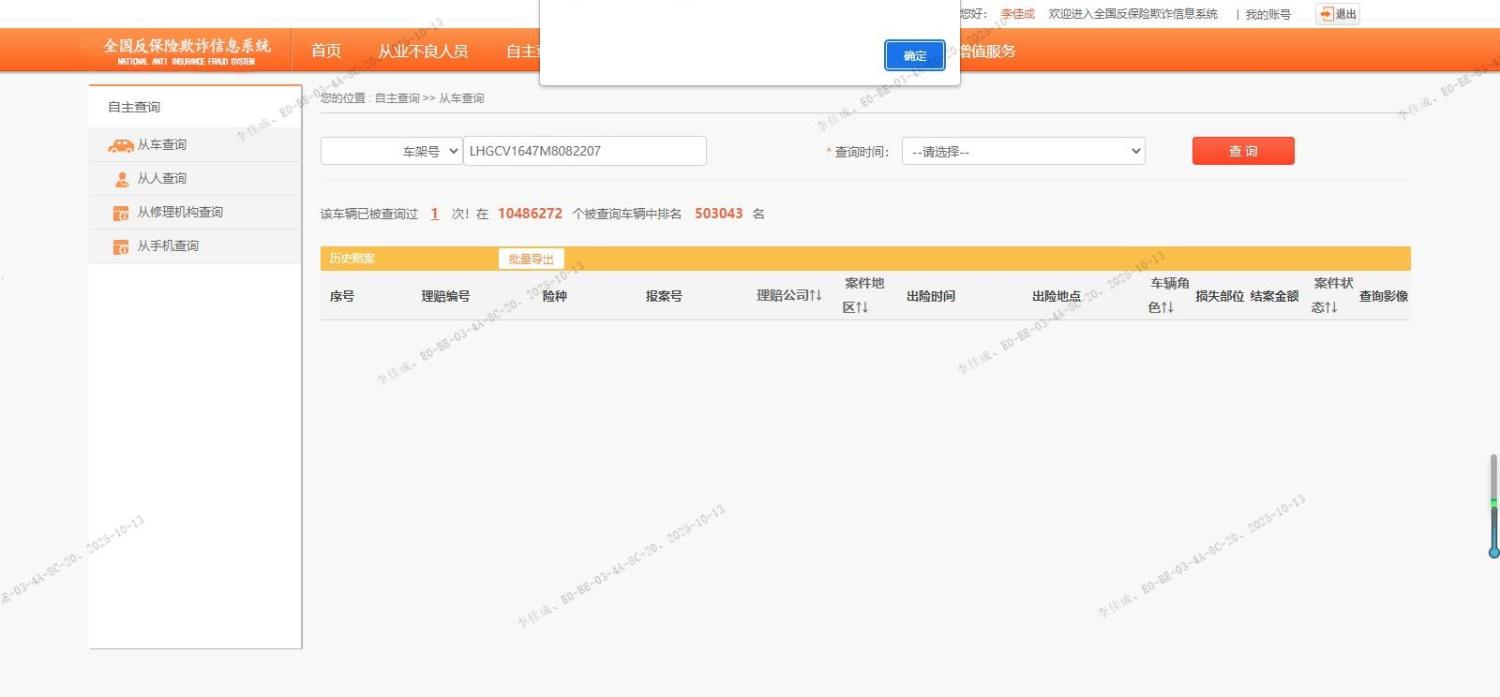Click the vertical scrollbar on right edge
Screen dimensions: 1500x697
click(1494, 505)
